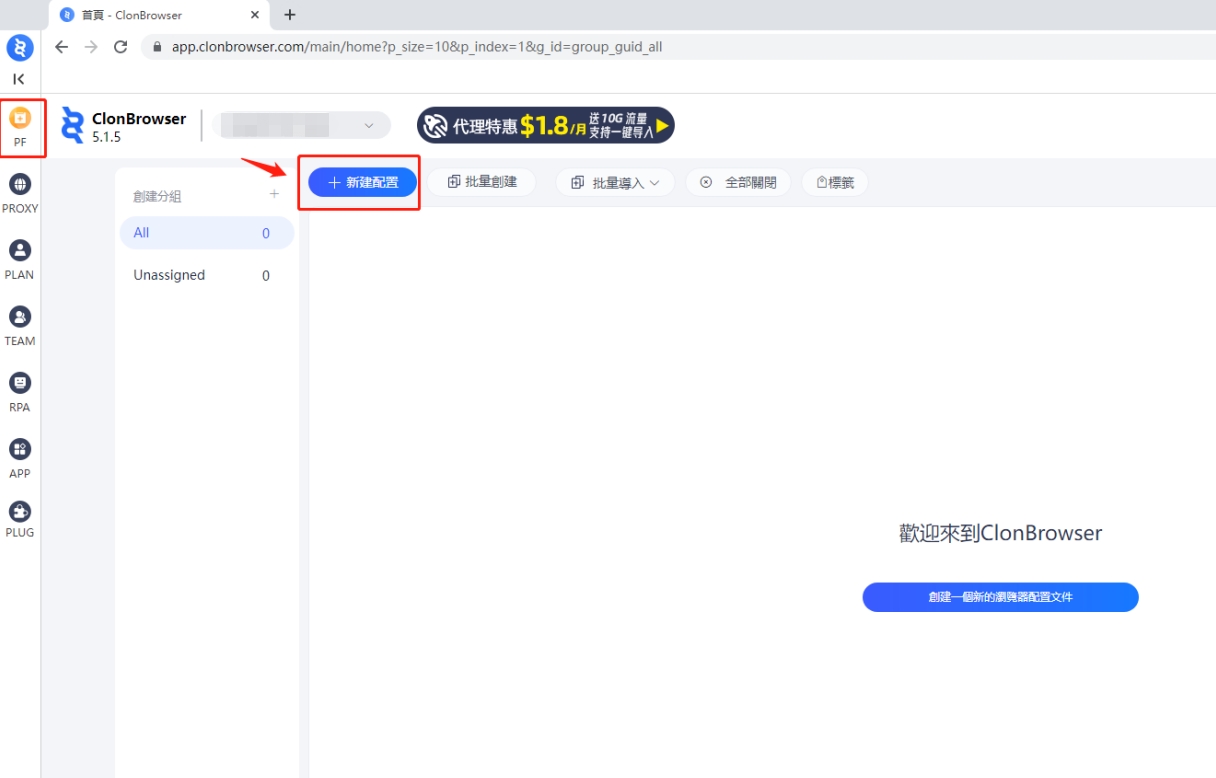Click the plus icon to create group

click(274, 195)
